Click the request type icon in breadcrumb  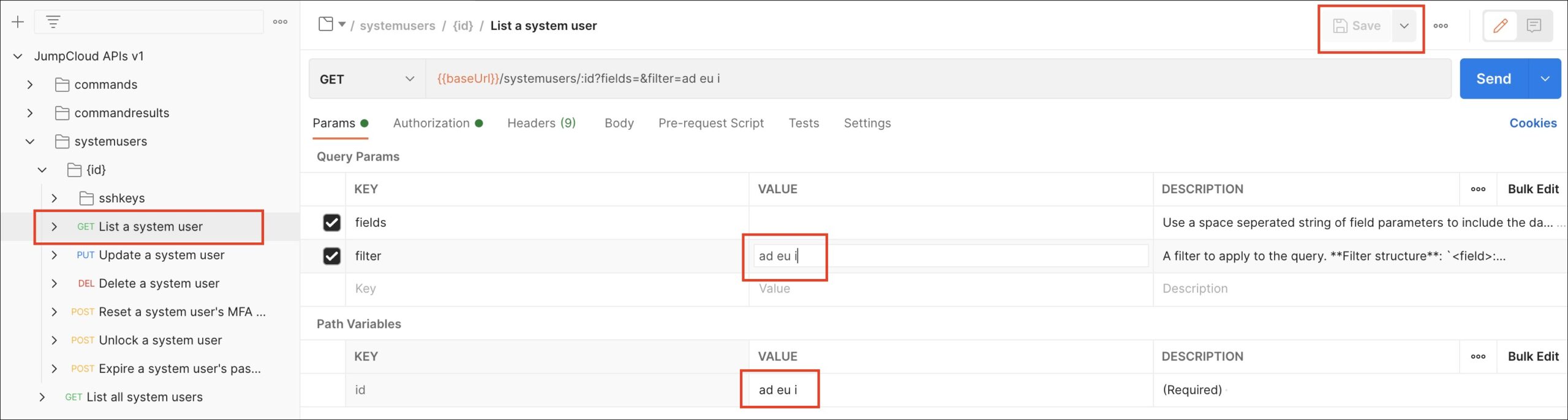[326, 25]
